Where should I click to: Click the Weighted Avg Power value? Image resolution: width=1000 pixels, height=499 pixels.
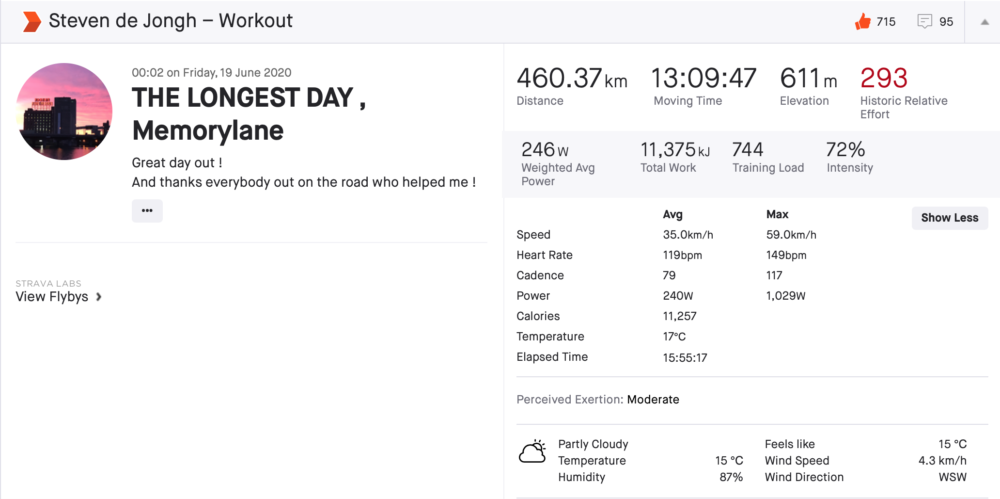(539, 149)
